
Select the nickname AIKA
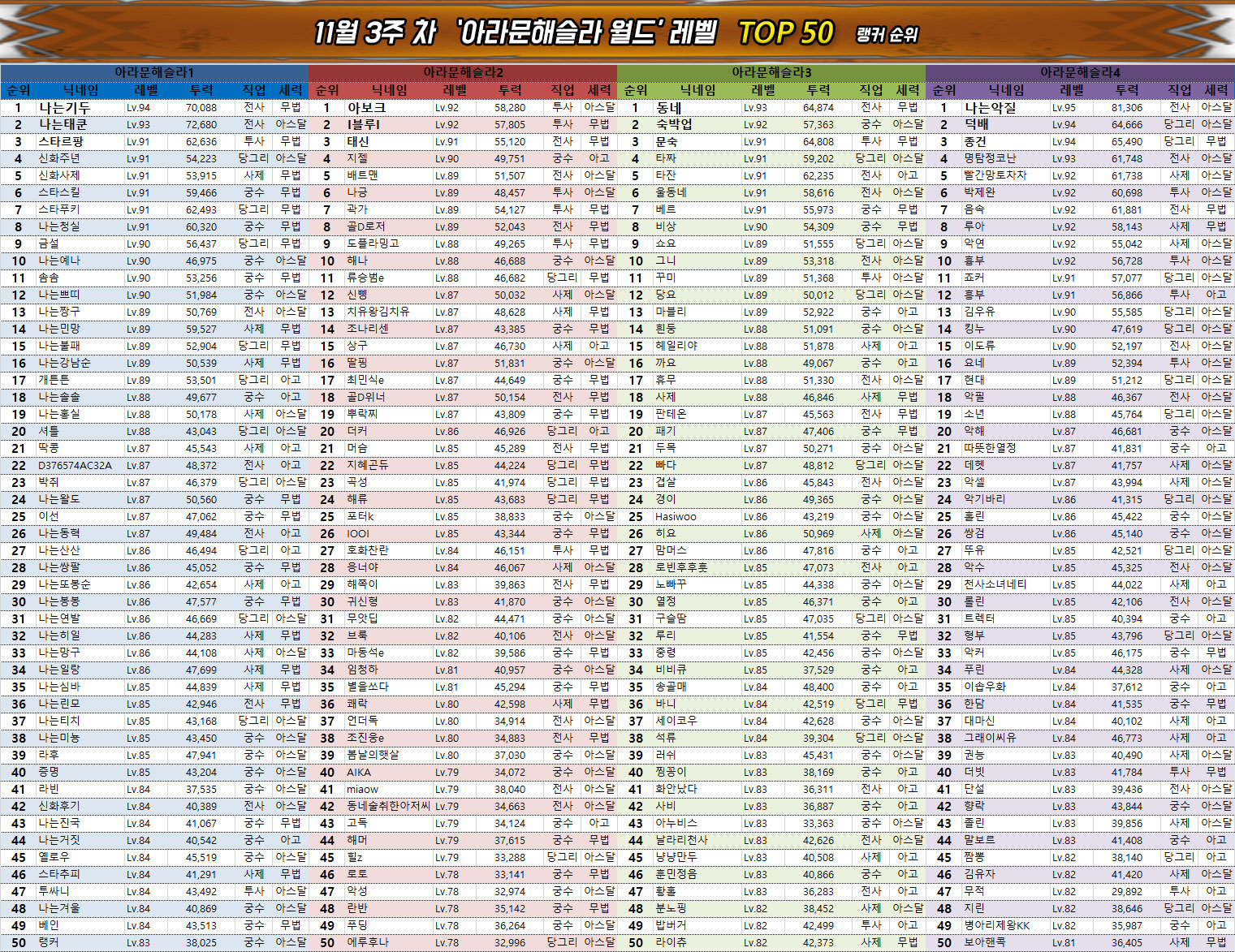[x=359, y=772]
